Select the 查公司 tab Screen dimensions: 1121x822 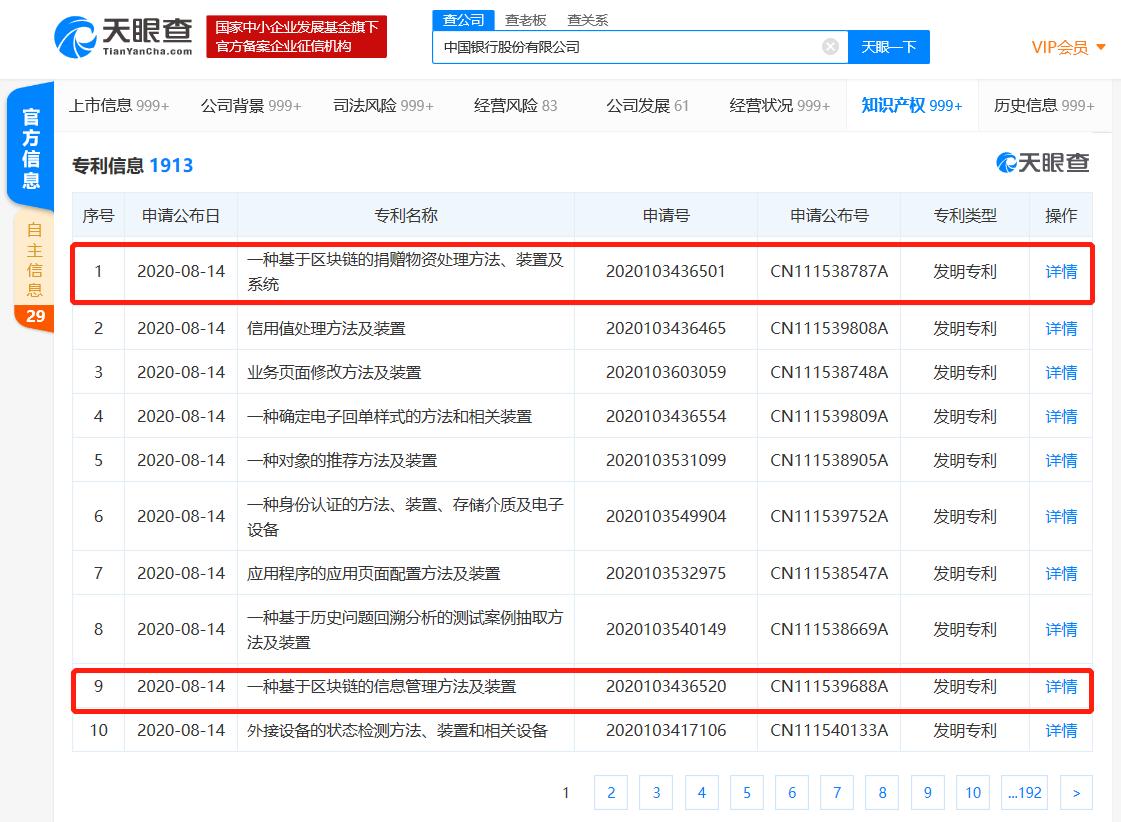[x=463, y=19]
